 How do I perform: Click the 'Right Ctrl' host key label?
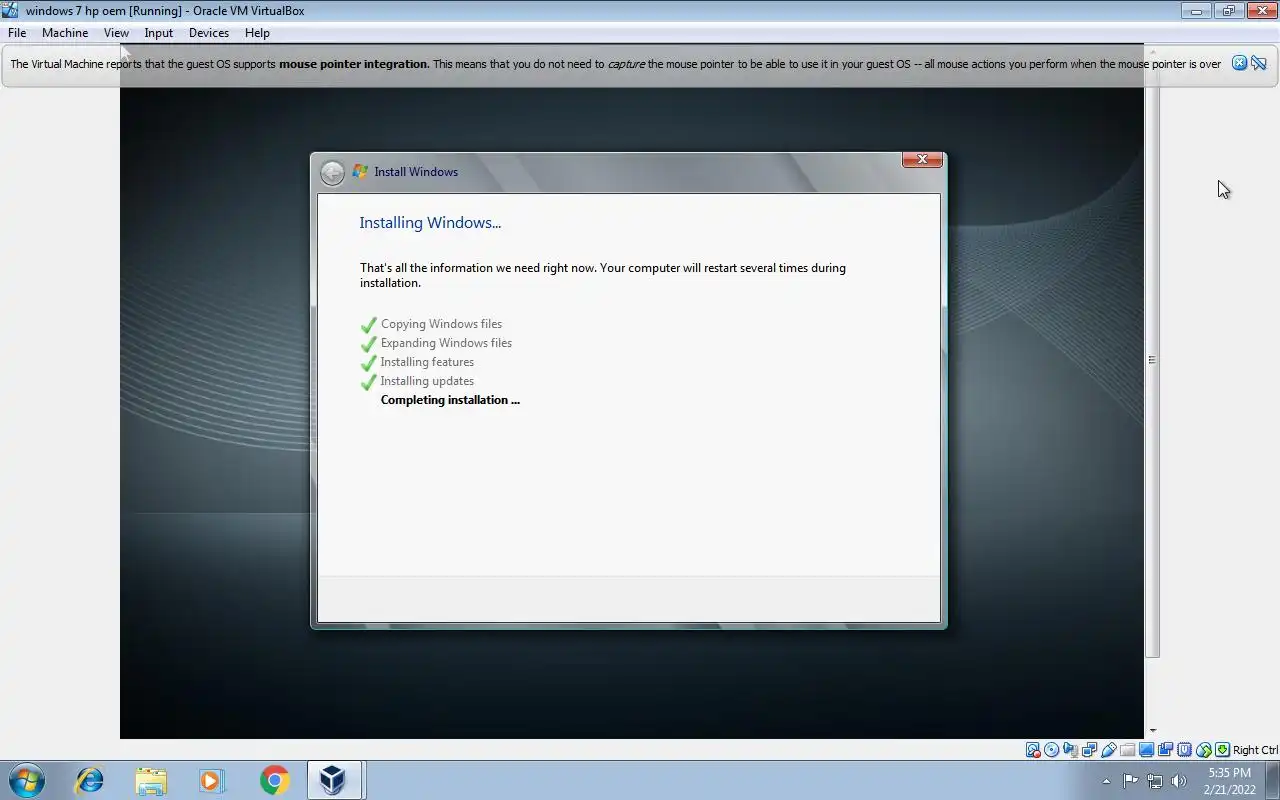[x=1255, y=750]
